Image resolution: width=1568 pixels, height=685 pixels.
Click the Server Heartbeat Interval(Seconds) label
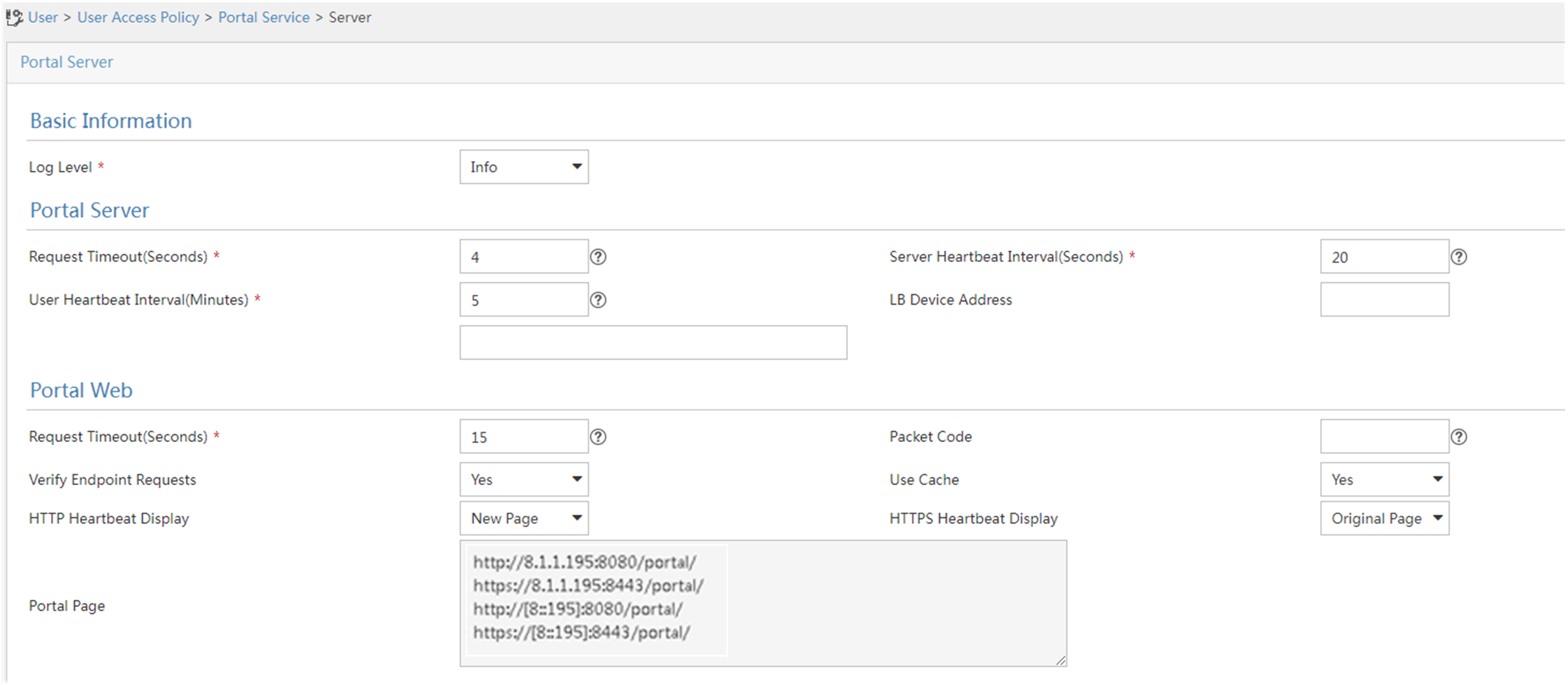click(x=1006, y=257)
